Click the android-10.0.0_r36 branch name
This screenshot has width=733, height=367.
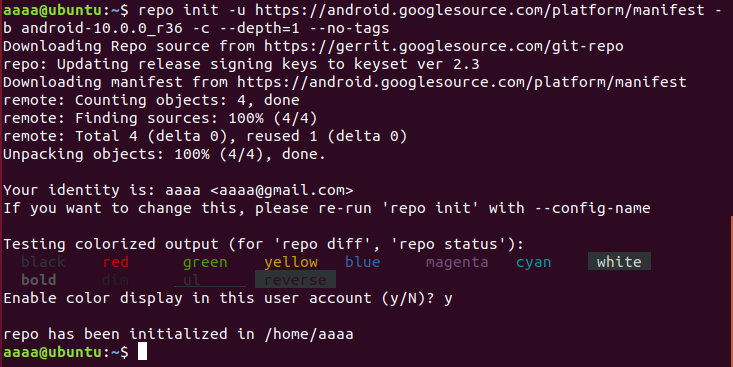[102, 29]
